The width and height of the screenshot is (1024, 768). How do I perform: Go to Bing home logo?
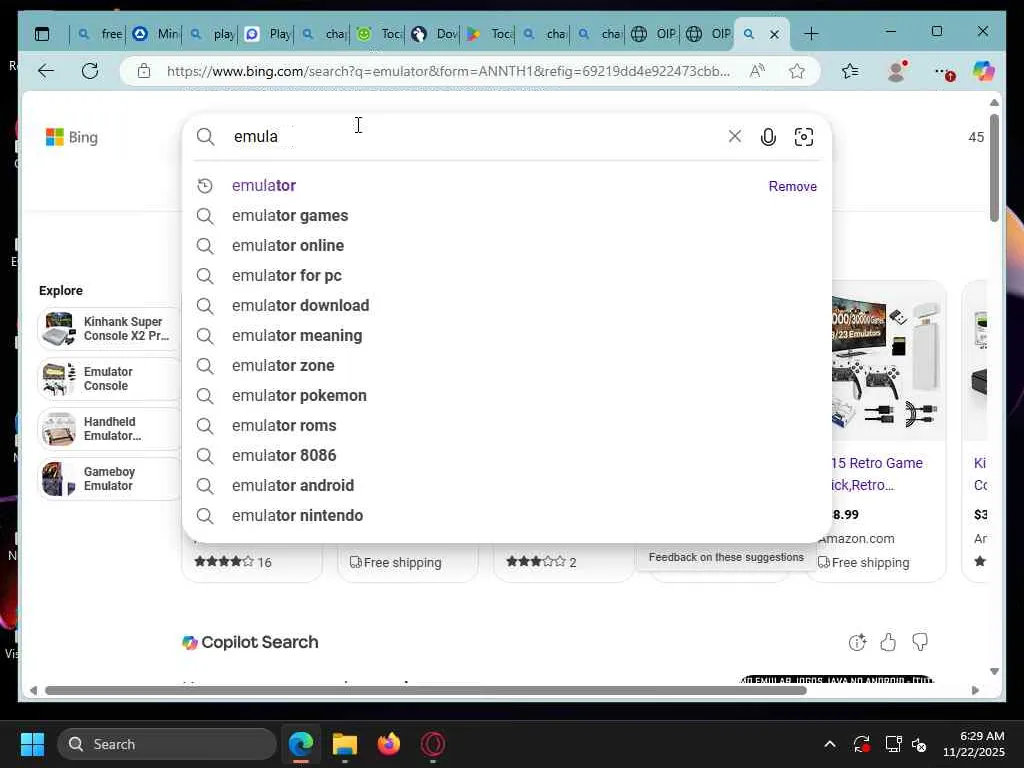click(72, 137)
